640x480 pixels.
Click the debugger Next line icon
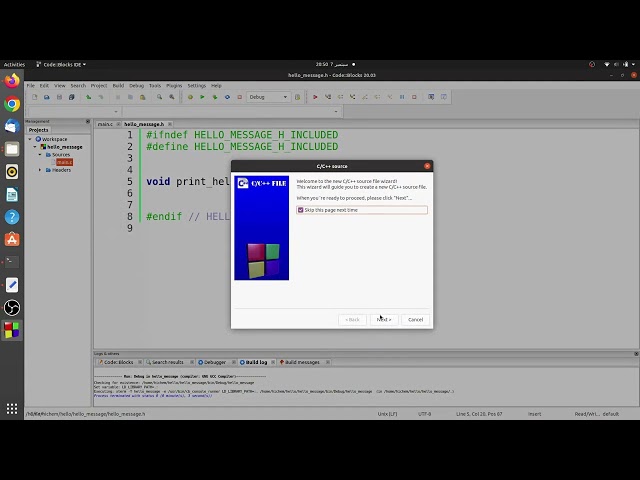[340, 97]
